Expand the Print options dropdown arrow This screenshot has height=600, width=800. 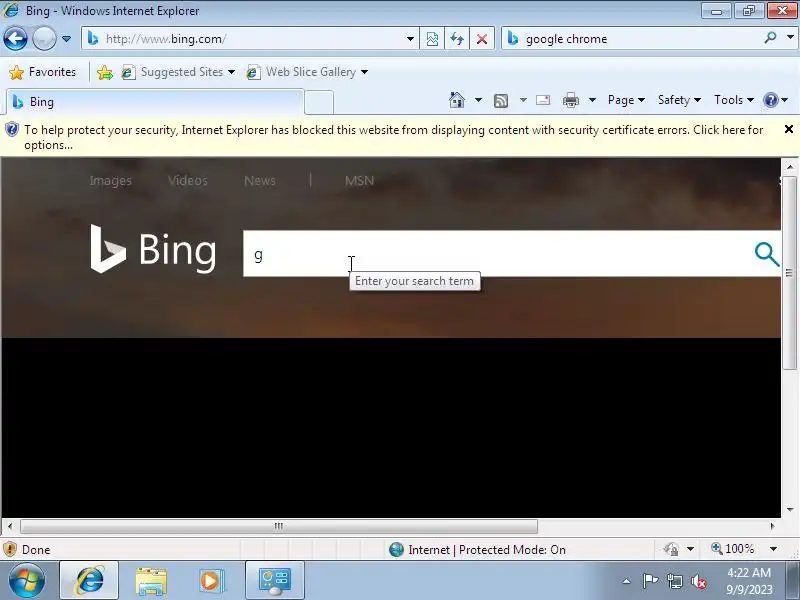click(592, 100)
